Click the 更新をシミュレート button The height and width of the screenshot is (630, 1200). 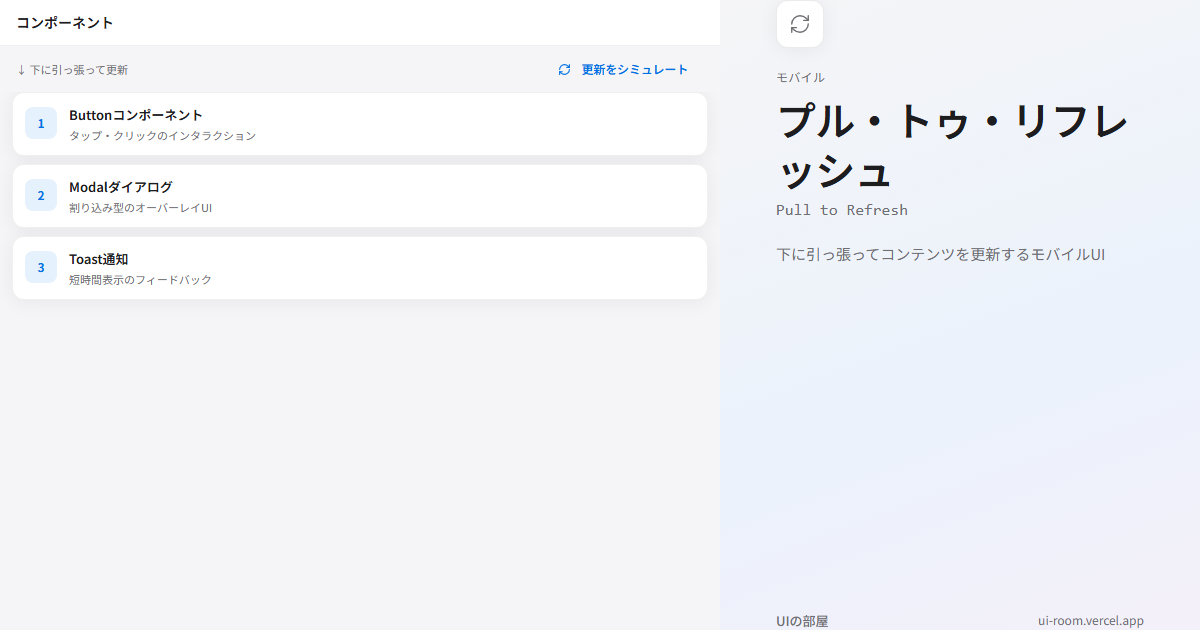[623, 70]
